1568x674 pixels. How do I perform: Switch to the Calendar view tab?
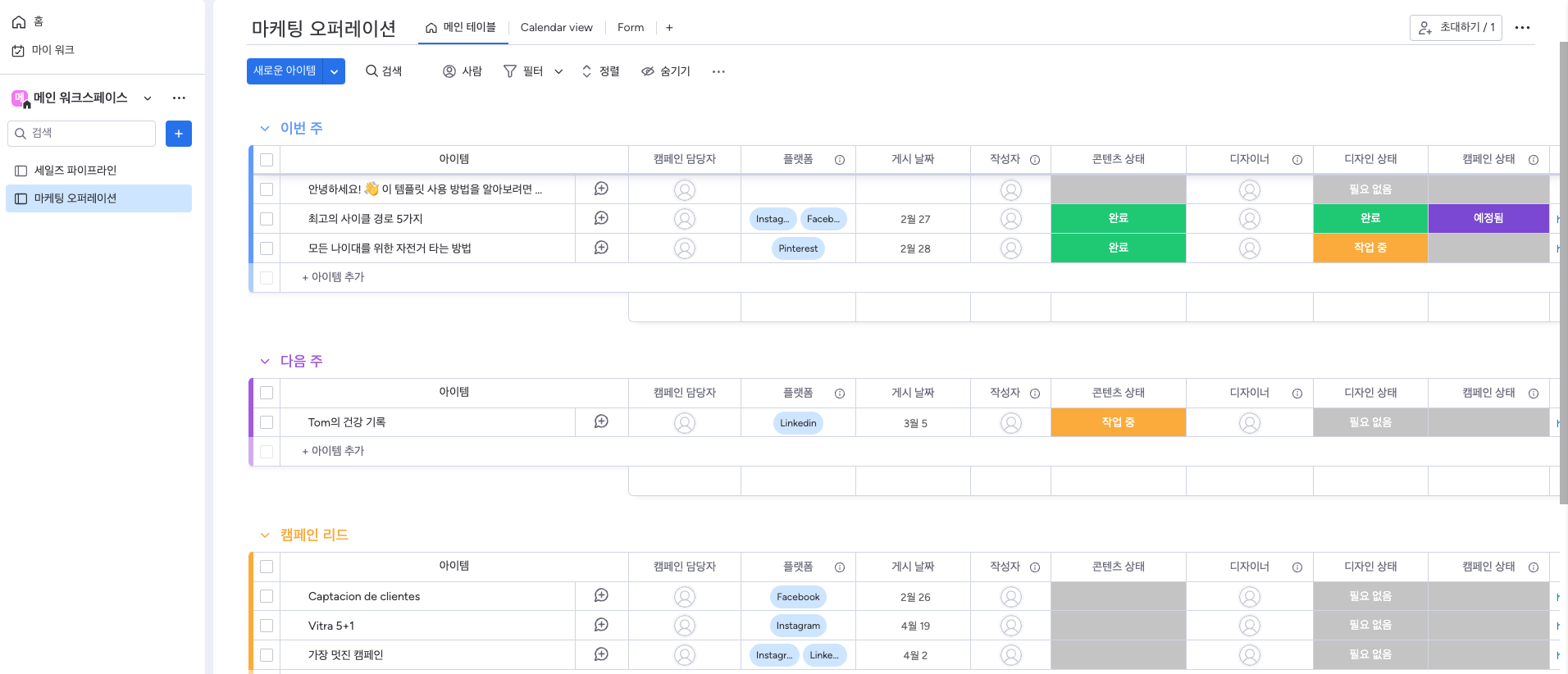[556, 28]
